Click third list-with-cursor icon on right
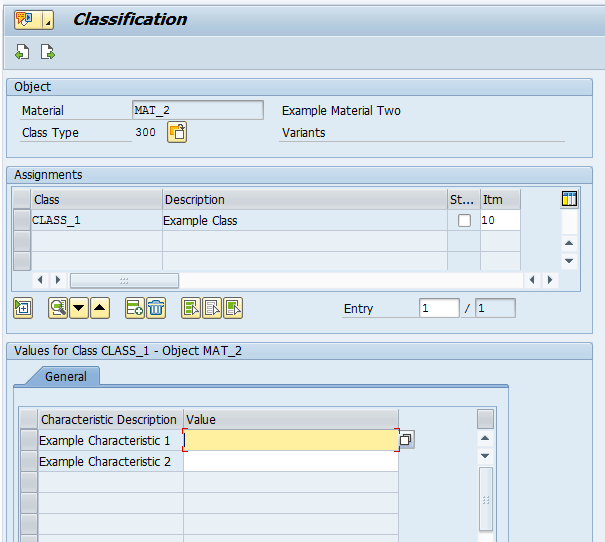The image size is (605, 542). pos(233,308)
